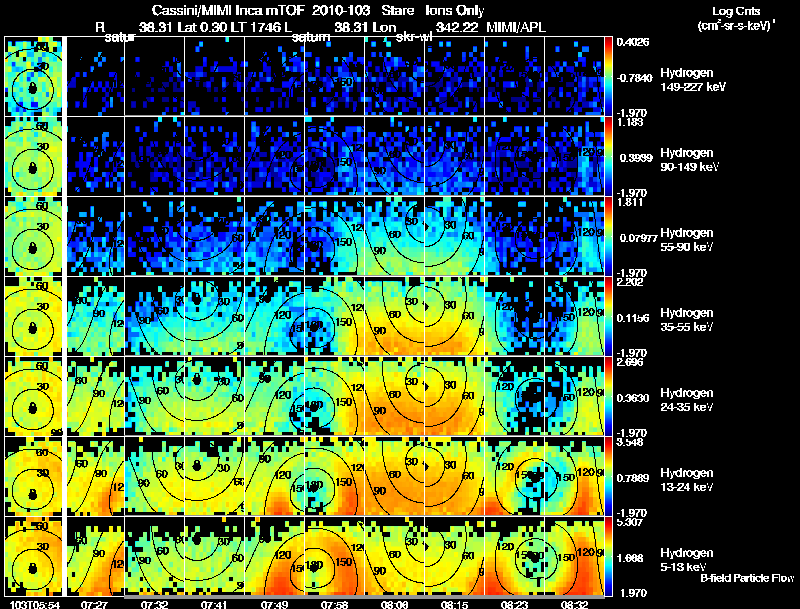Select the 'Hydrogen 13-24 keV' row label
This screenshot has width=800, height=609.
687,480
